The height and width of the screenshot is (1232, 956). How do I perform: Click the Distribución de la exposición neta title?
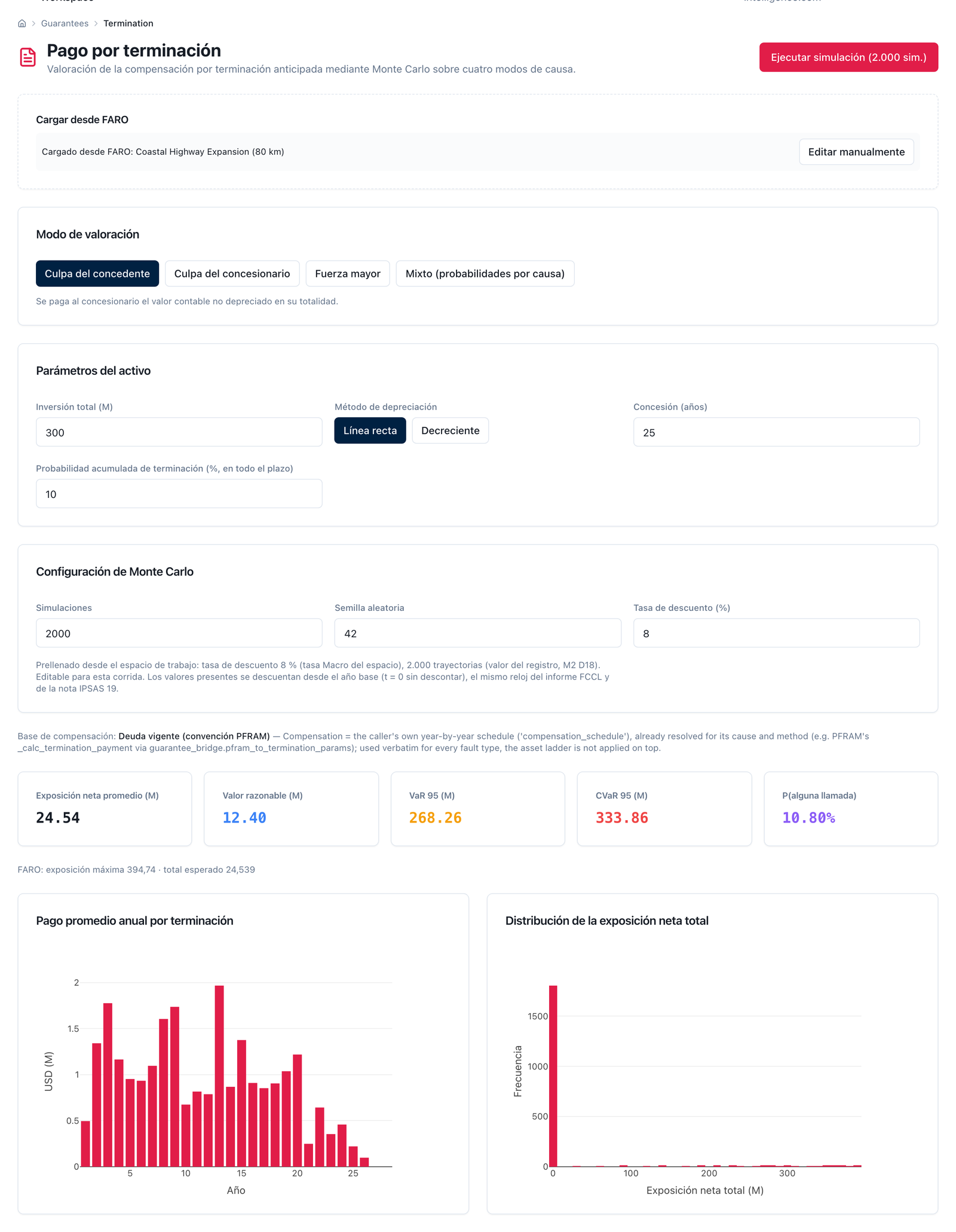(x=607, y=921)
